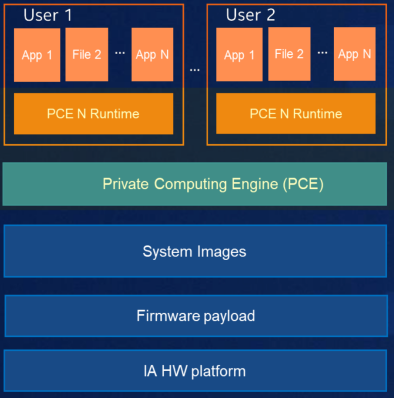Select File 2 block in User 1
394x398 pixels.
[87, 54]
